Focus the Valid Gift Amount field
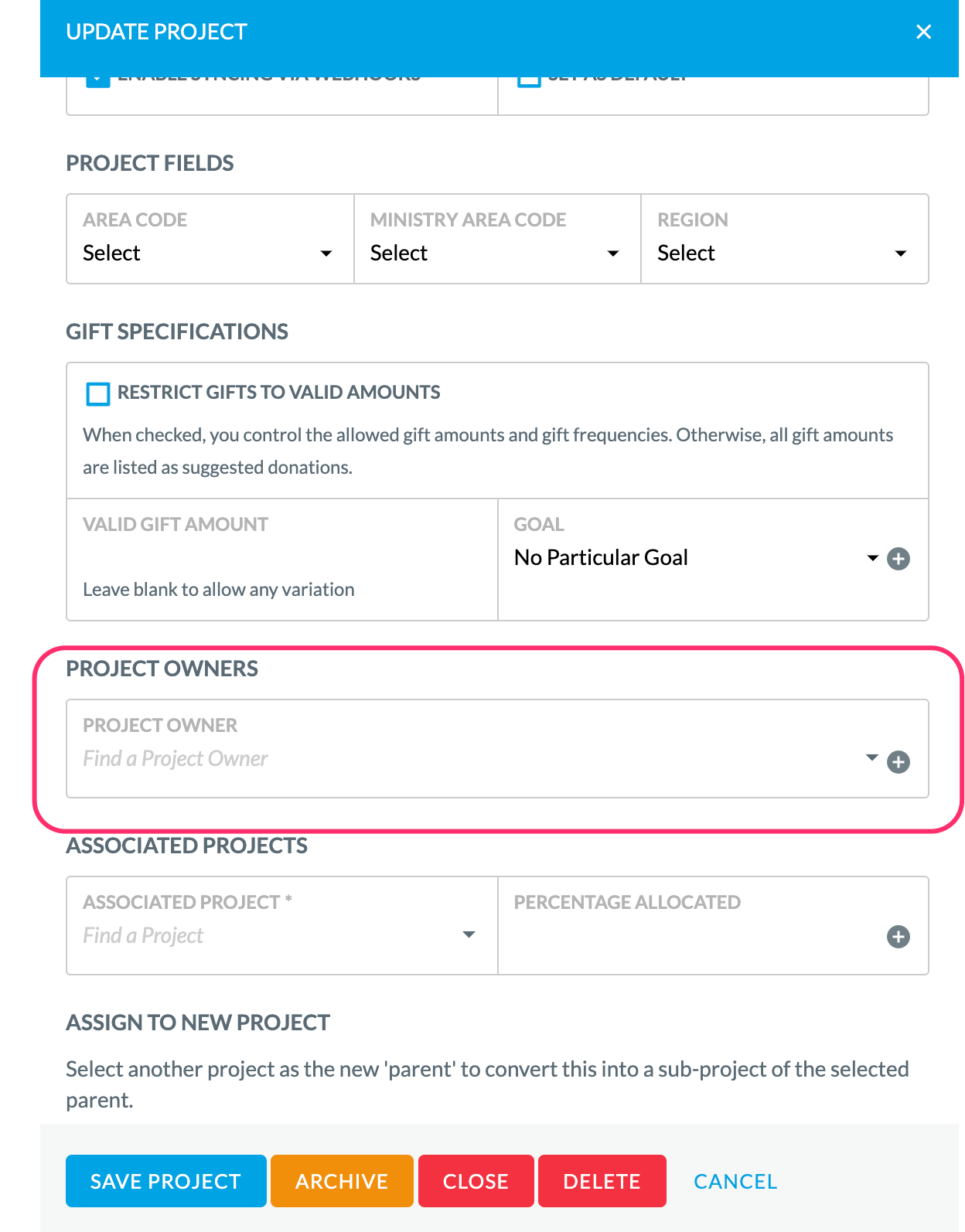This screenshot has height=1232, width=965. (x=282, y=558)
